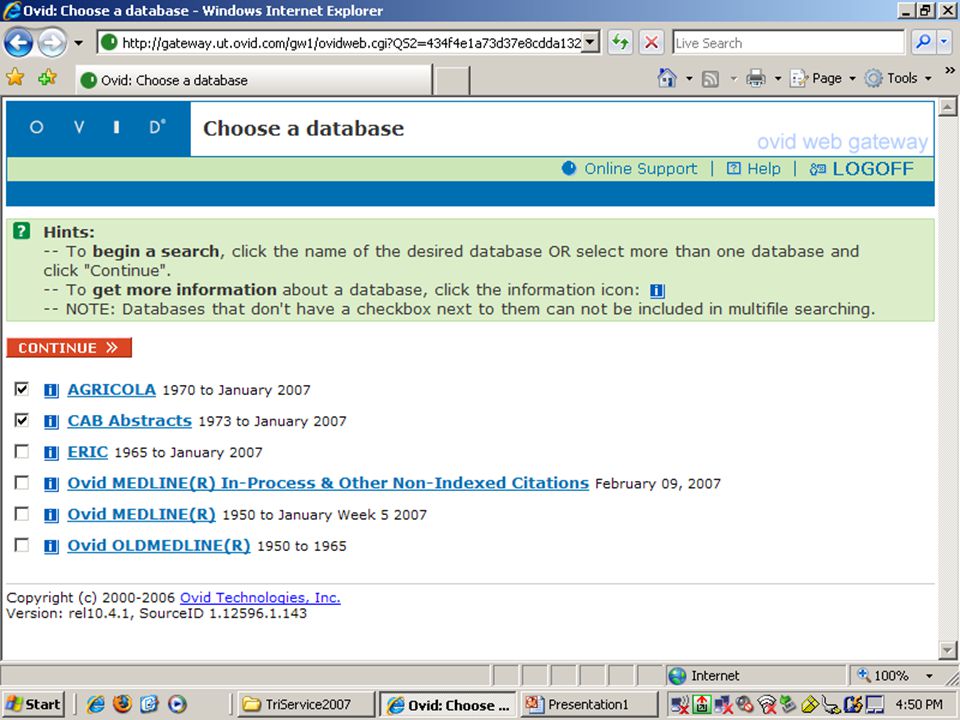This screenshot has width=960, height=720.
Task: Select the 'Ovid: Choose a database' tab
Action: pos(253,80)
